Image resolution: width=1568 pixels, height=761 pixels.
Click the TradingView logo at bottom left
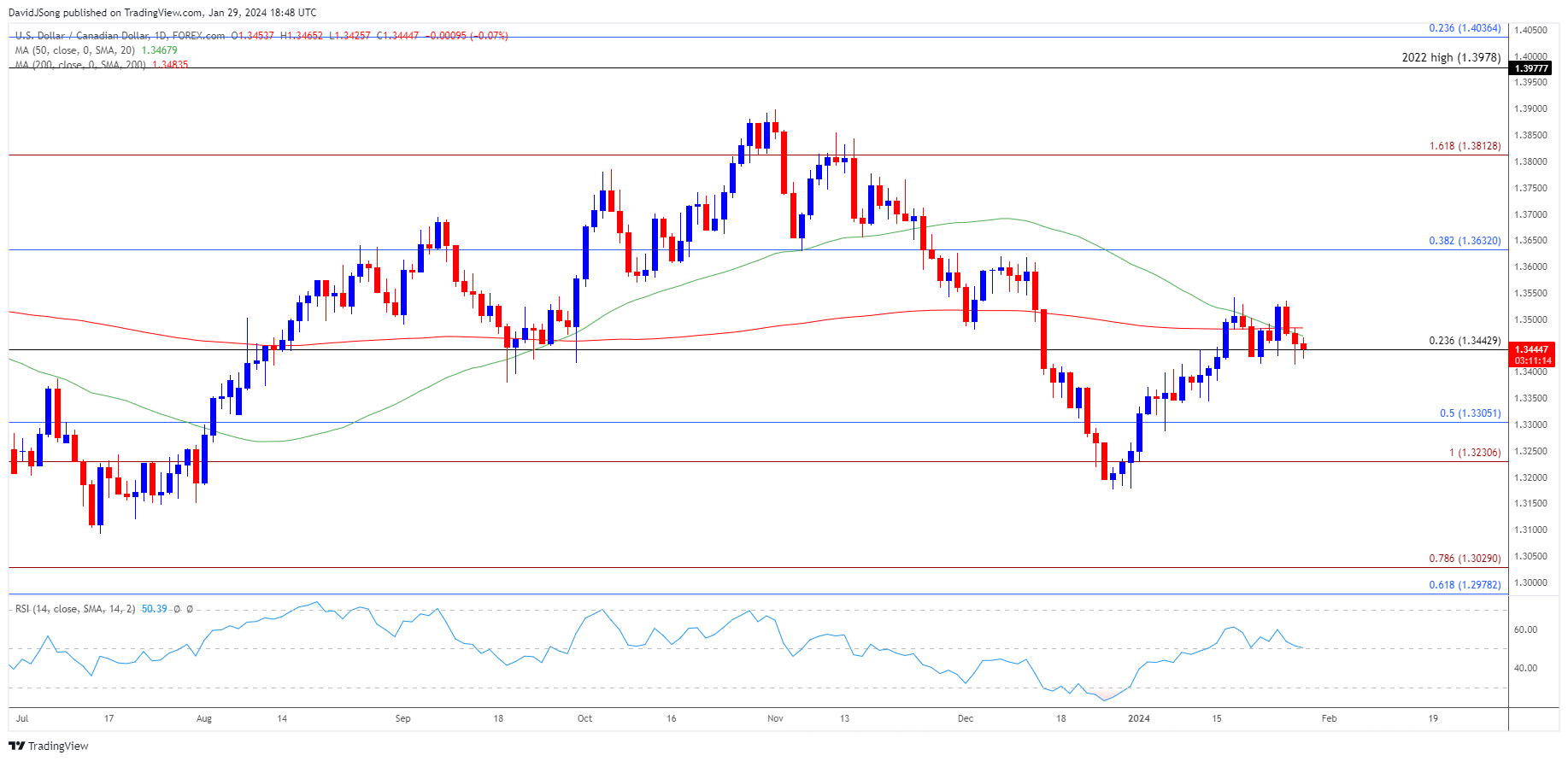point(49,746)
